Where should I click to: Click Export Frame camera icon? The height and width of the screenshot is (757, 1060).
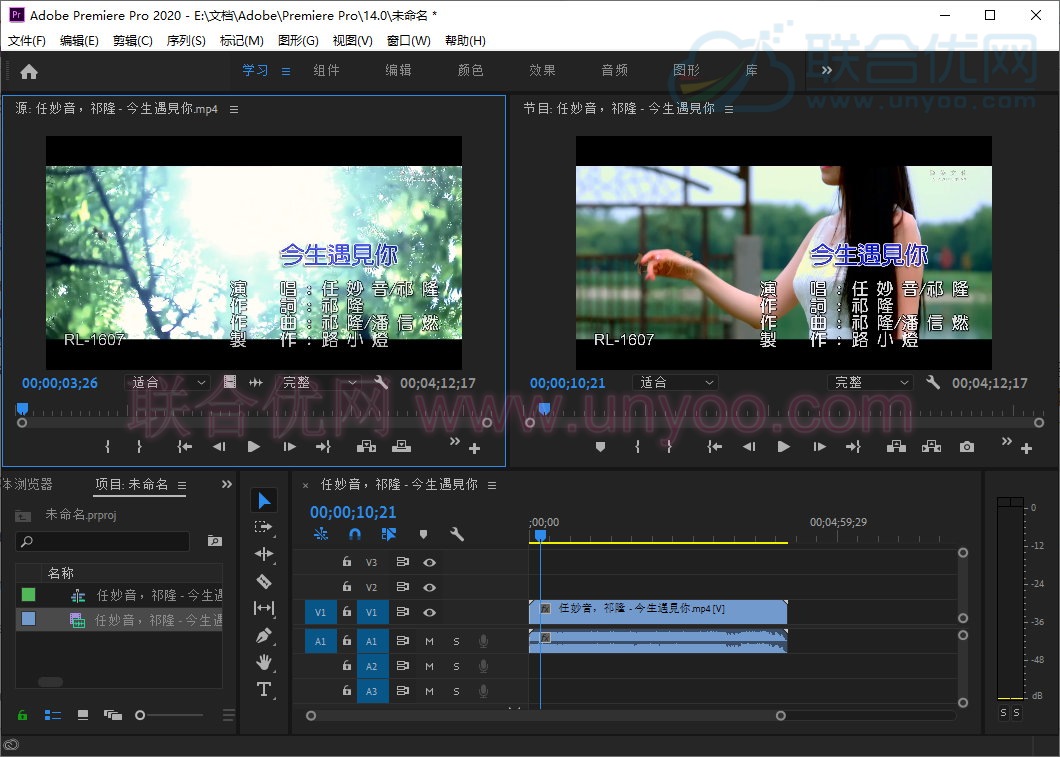pos(967,447)
